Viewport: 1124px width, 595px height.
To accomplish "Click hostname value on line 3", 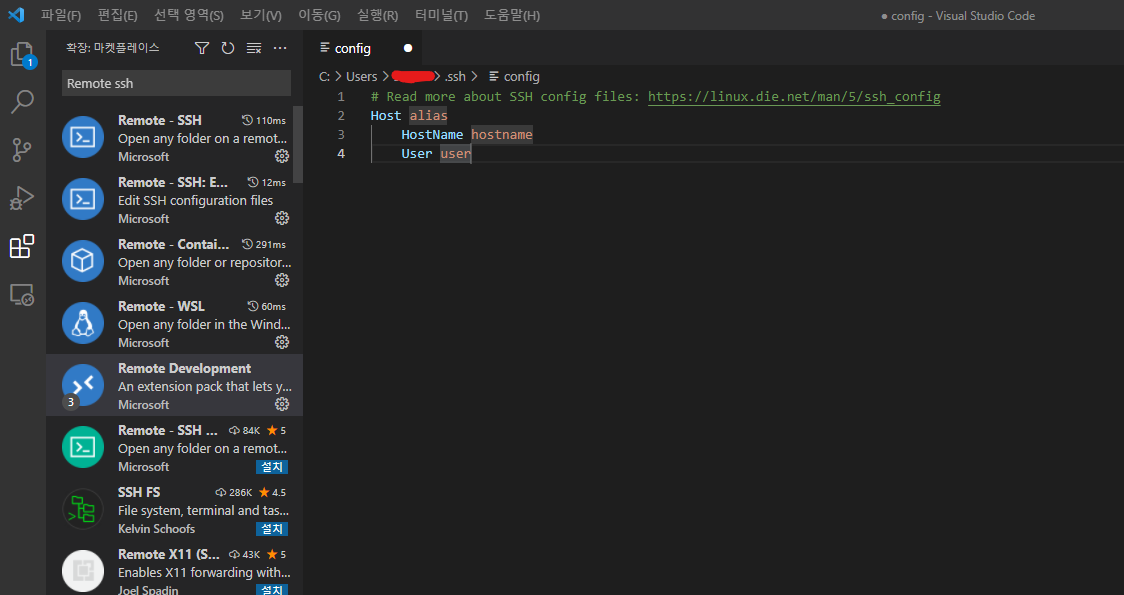I will (502, 134).
